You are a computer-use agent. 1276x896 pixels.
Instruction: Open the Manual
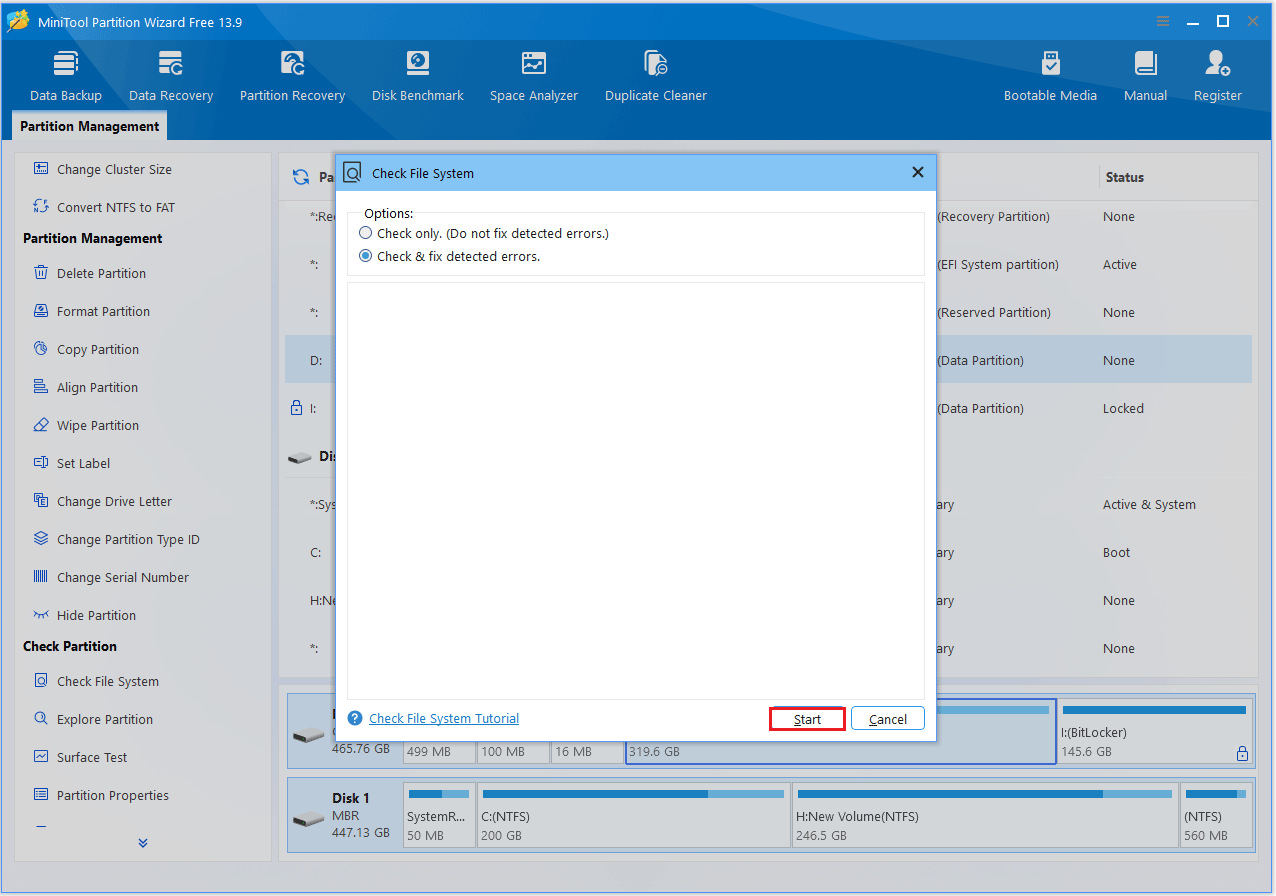pyautogui.click(x=1145, y=76)
